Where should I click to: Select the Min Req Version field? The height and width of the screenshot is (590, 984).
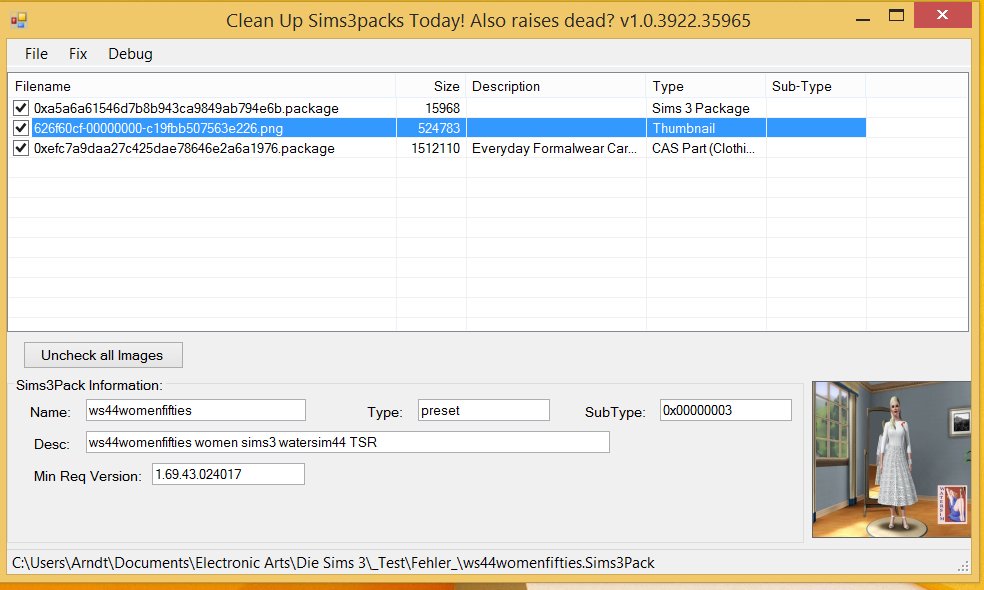(x=227, y=474)
